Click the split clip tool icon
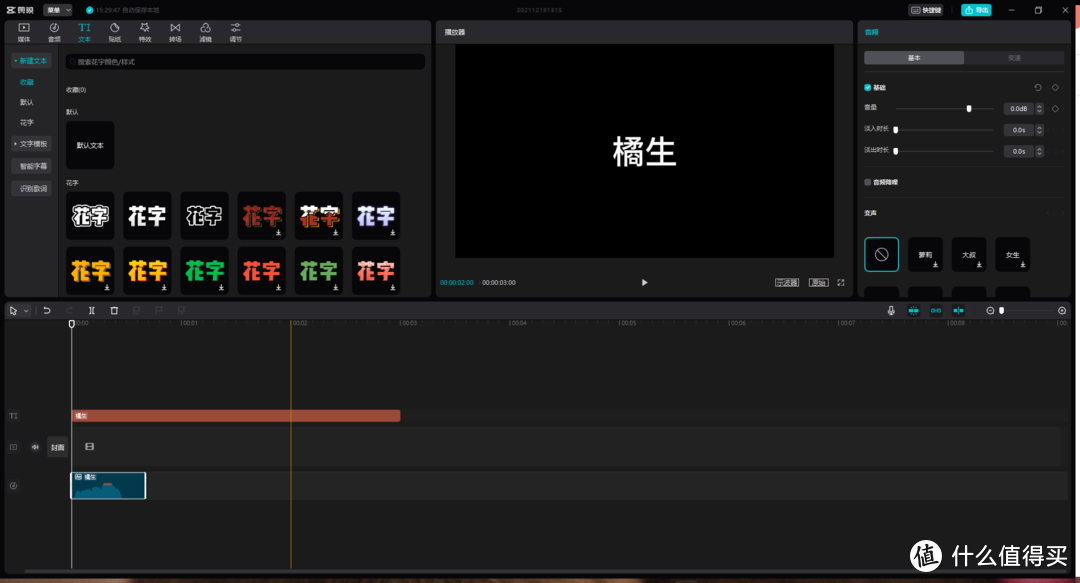 (92, 311)
